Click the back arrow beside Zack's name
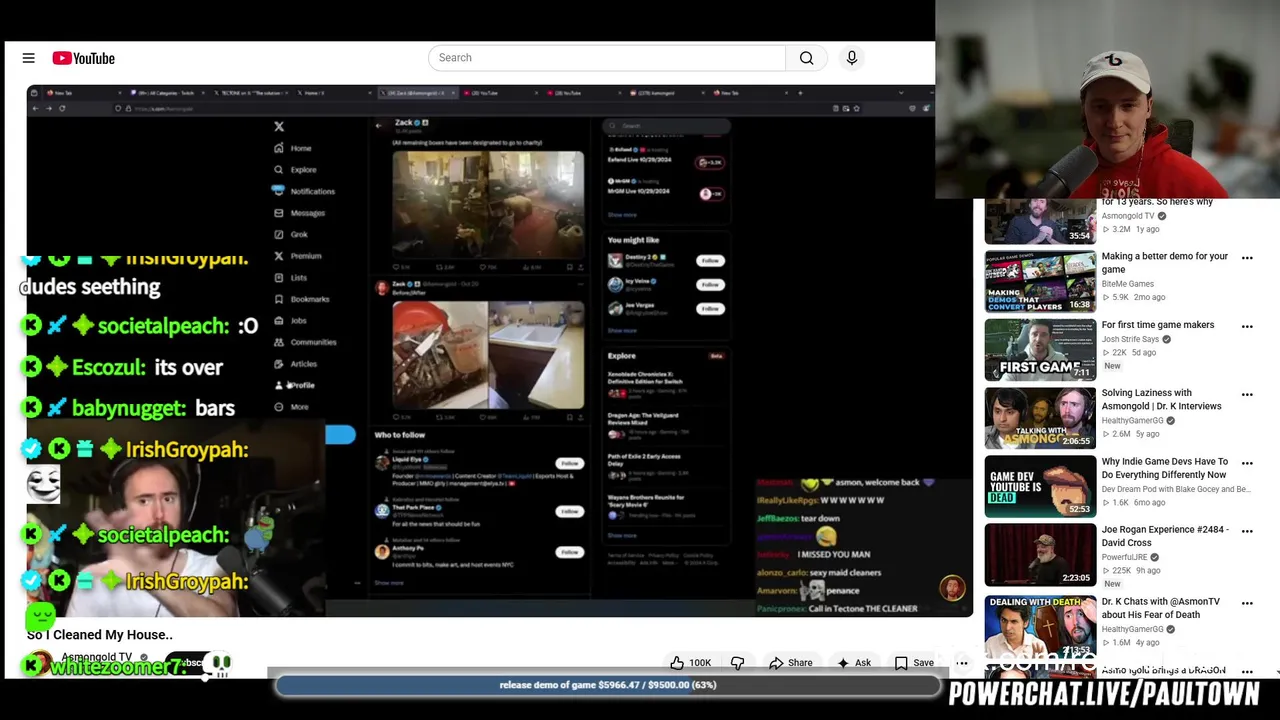1280x720 pixels. tap(378, 125)
